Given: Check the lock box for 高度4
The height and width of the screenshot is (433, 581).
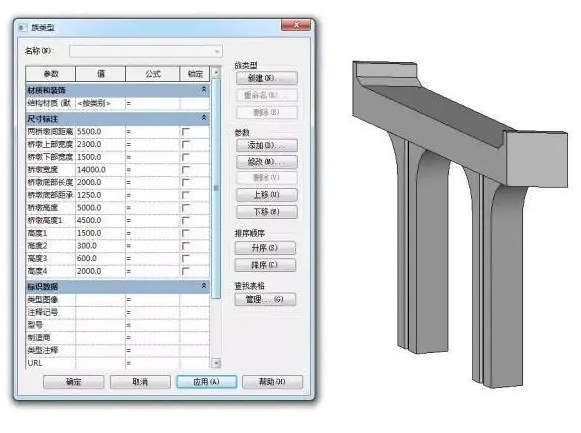Looking at the screenshot, I should [186, 271].
